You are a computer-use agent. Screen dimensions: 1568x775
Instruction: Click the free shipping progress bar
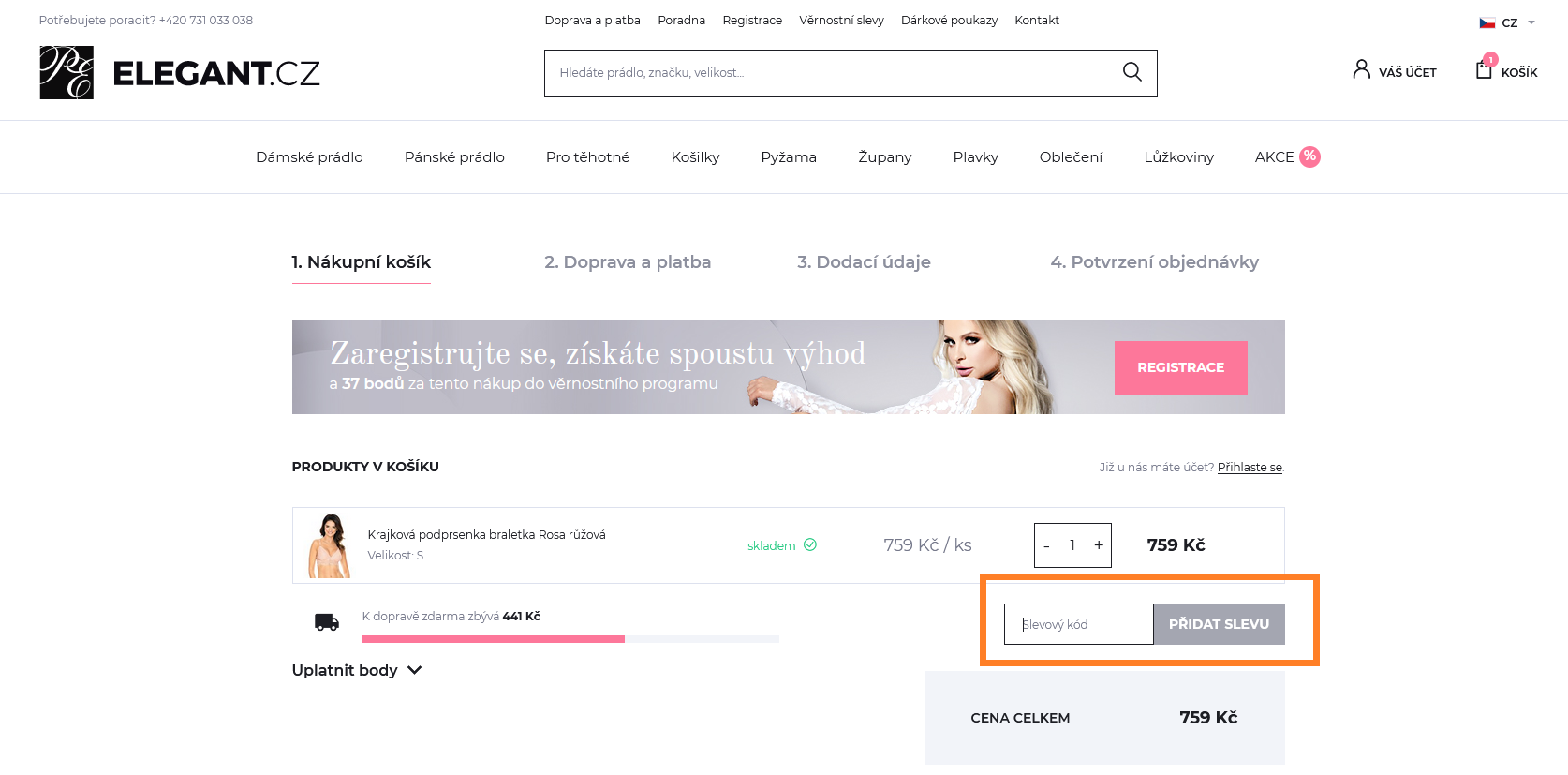570,639
